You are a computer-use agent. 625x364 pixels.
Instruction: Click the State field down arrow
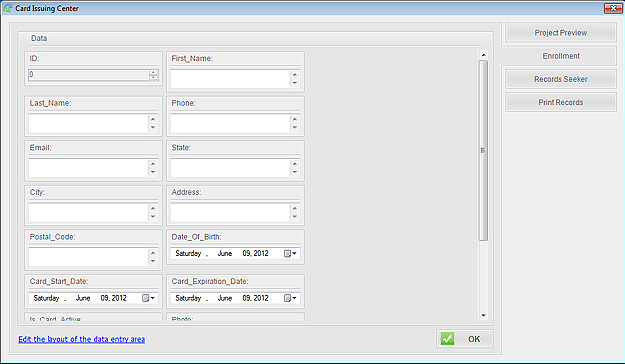[x=295, y=172]
